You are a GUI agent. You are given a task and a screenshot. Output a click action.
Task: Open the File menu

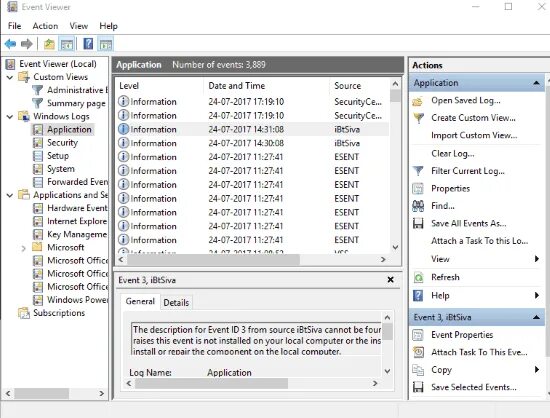click(14, 26)
